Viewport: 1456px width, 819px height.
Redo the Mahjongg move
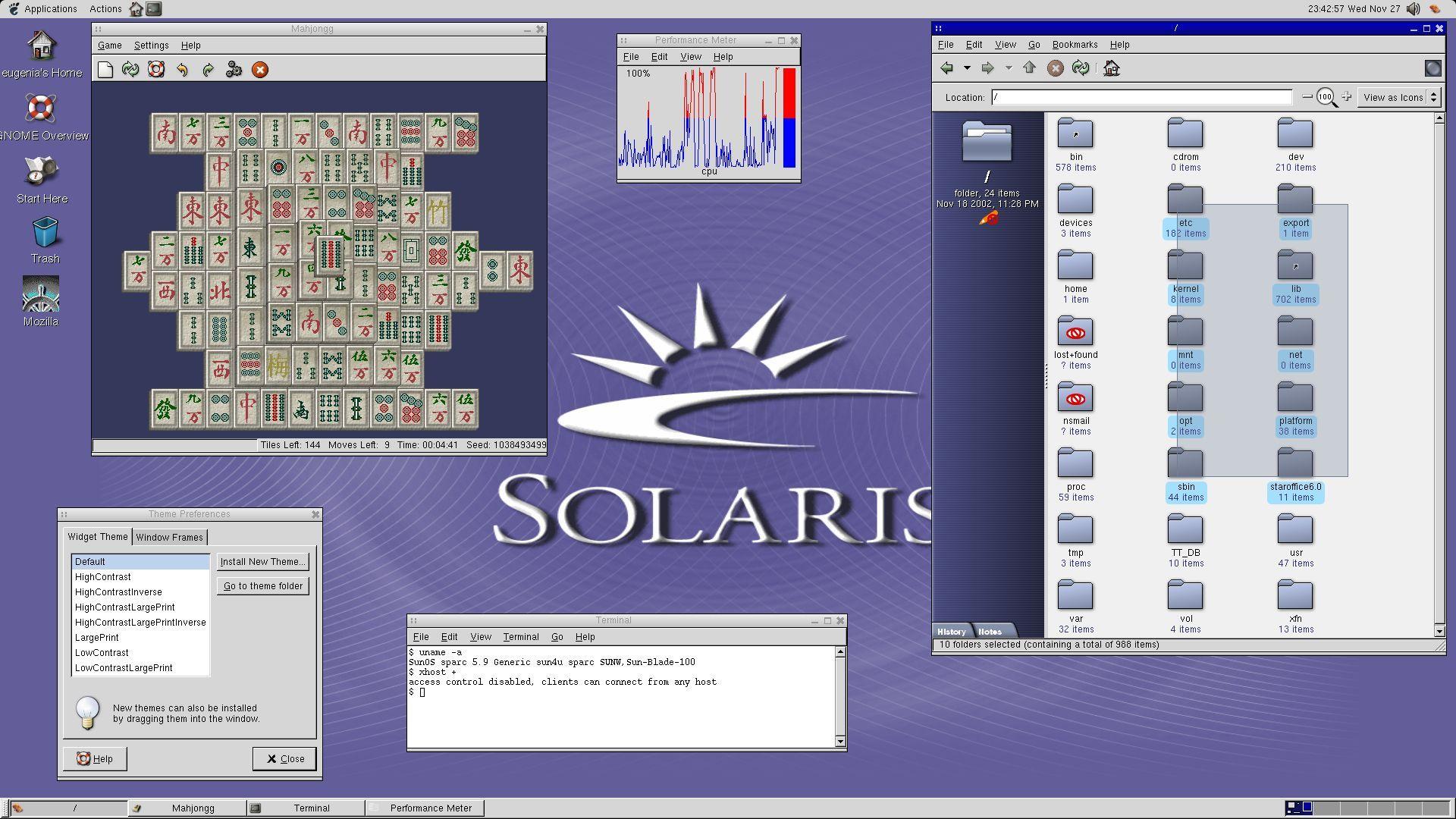[208, 70]
